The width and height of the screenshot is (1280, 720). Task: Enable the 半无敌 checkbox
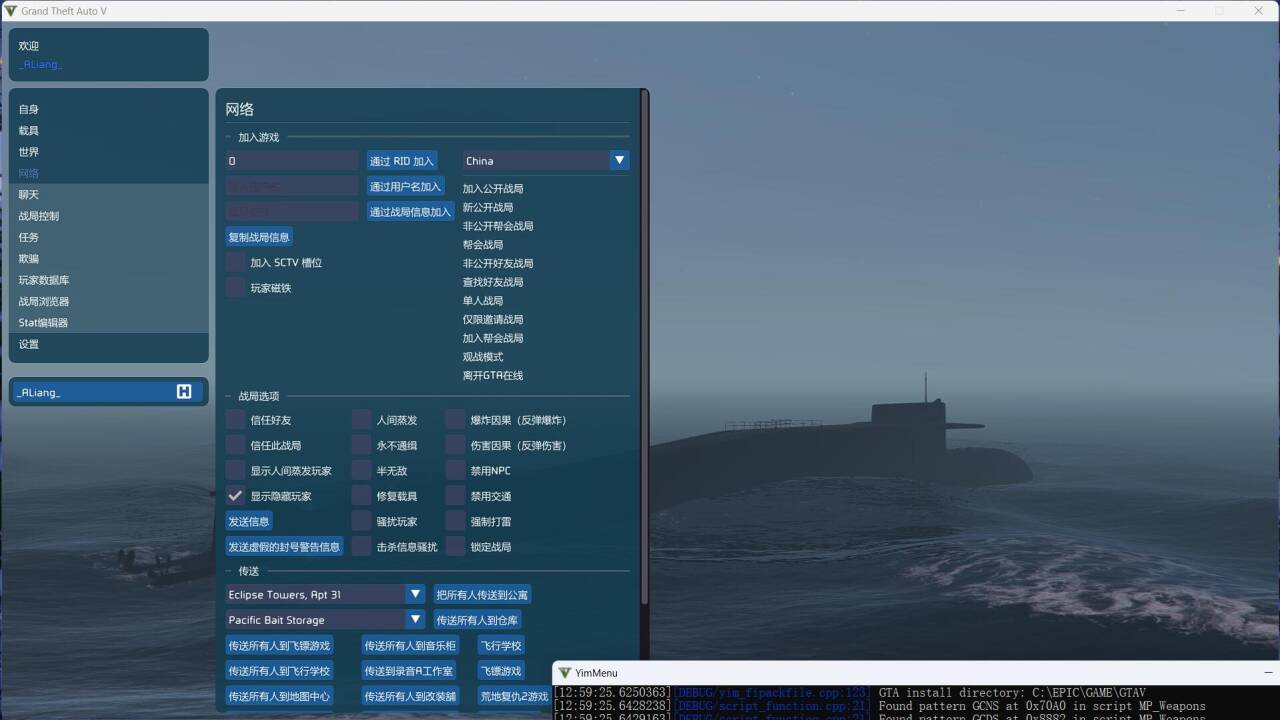361,470
